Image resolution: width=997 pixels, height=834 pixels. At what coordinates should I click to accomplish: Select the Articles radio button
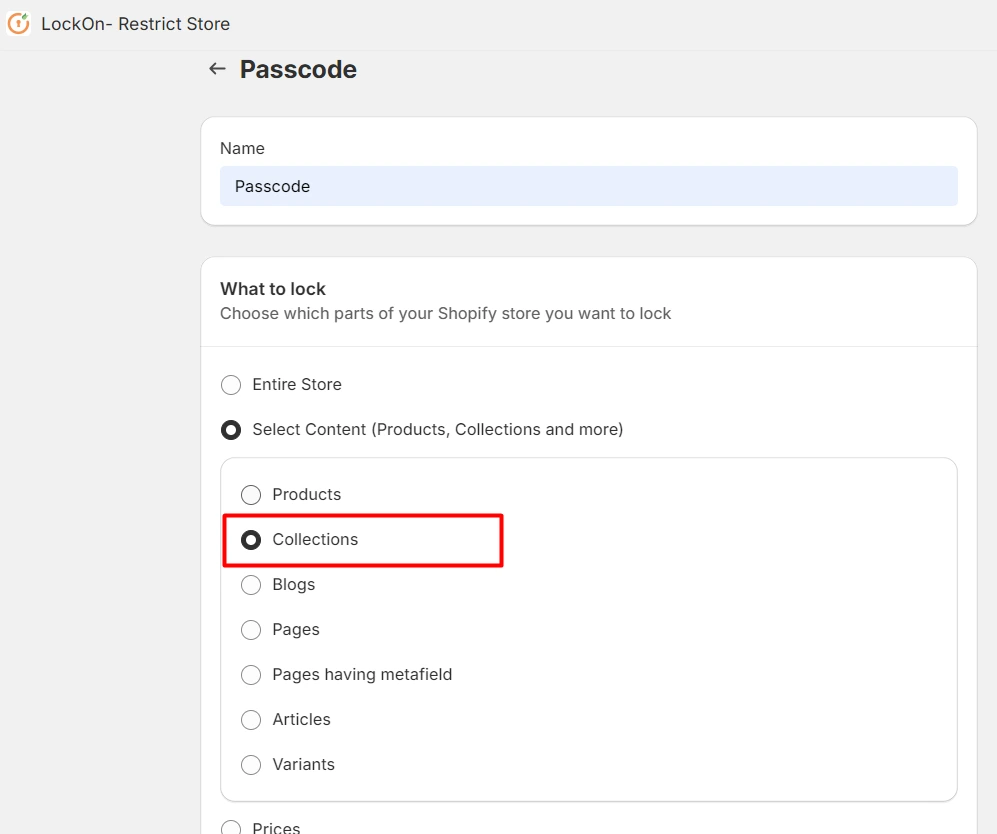[251, 720]
